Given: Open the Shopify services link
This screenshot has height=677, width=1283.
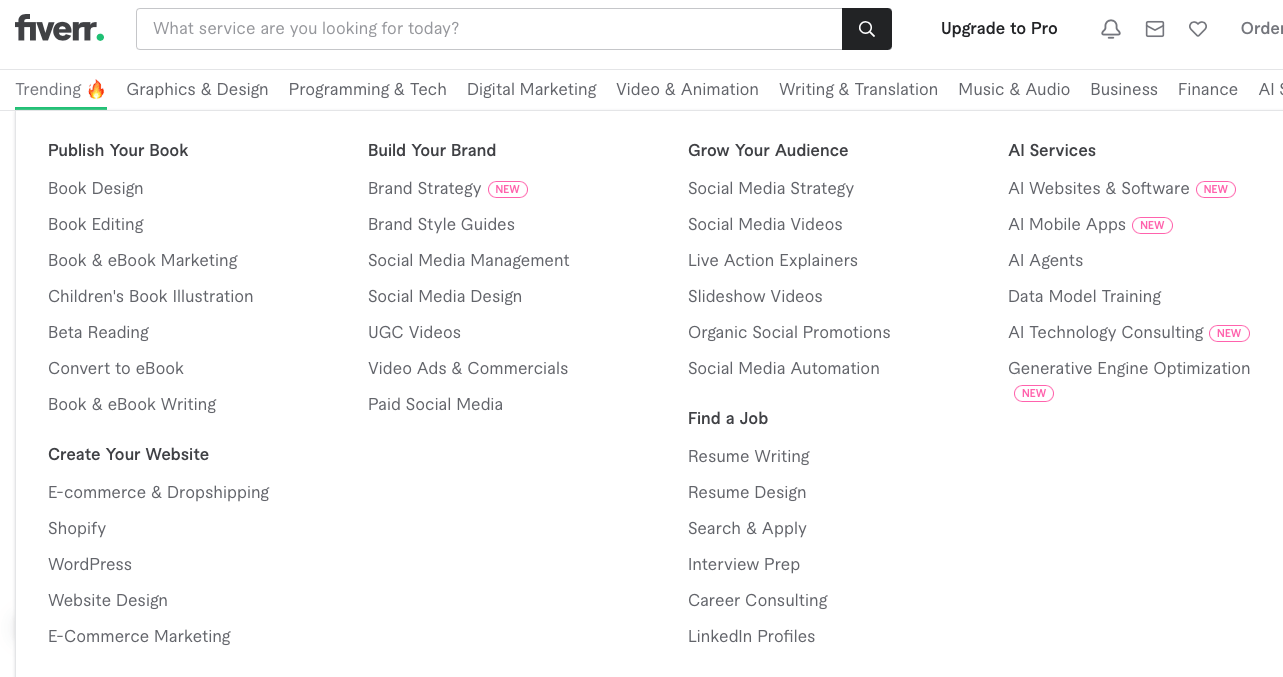Looking at the screenshot, I should [x=77, y=528].
